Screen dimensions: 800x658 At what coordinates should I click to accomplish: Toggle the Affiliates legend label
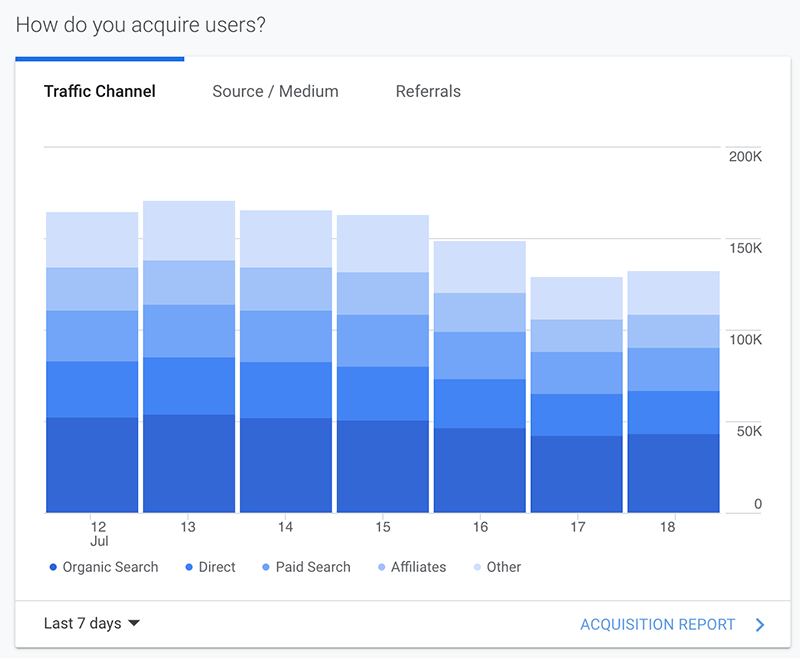click(x=418, y=567)
